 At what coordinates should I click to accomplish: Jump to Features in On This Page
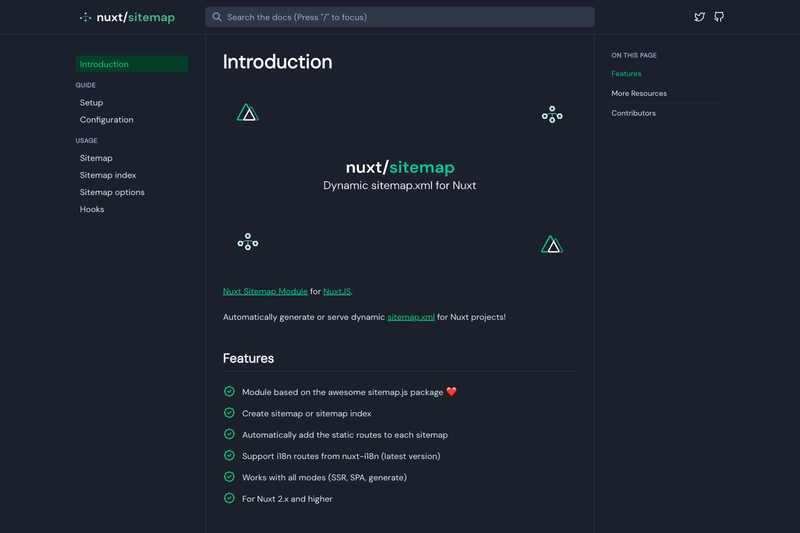point(626,73)
